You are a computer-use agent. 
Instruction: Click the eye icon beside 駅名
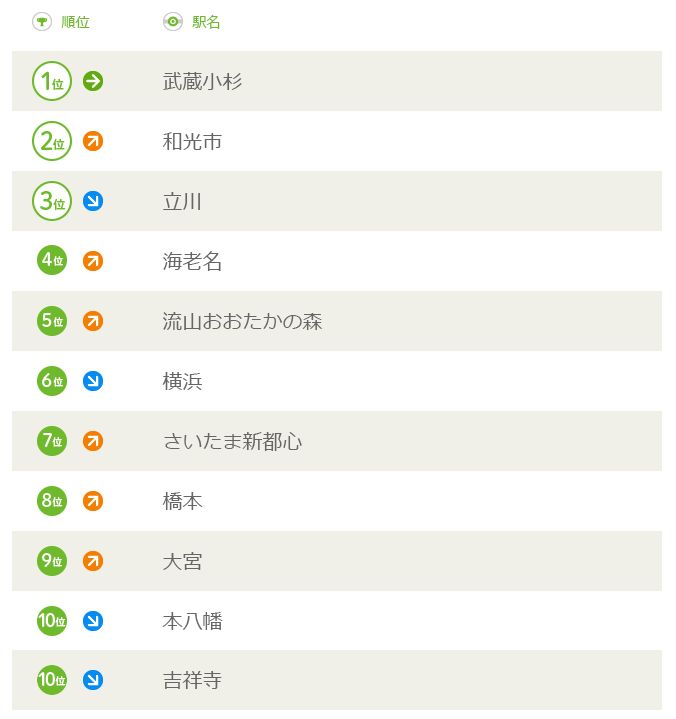[x=173, y=22]
